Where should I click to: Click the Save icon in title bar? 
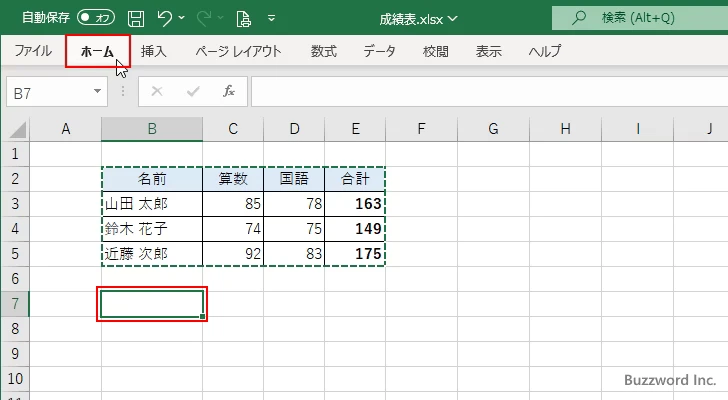[136, 18]
